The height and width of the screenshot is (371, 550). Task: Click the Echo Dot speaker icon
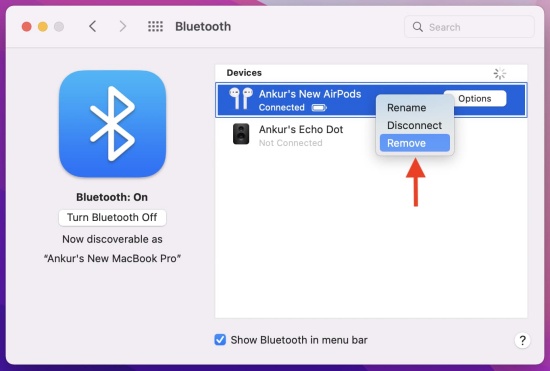click(x=241, y=134)
